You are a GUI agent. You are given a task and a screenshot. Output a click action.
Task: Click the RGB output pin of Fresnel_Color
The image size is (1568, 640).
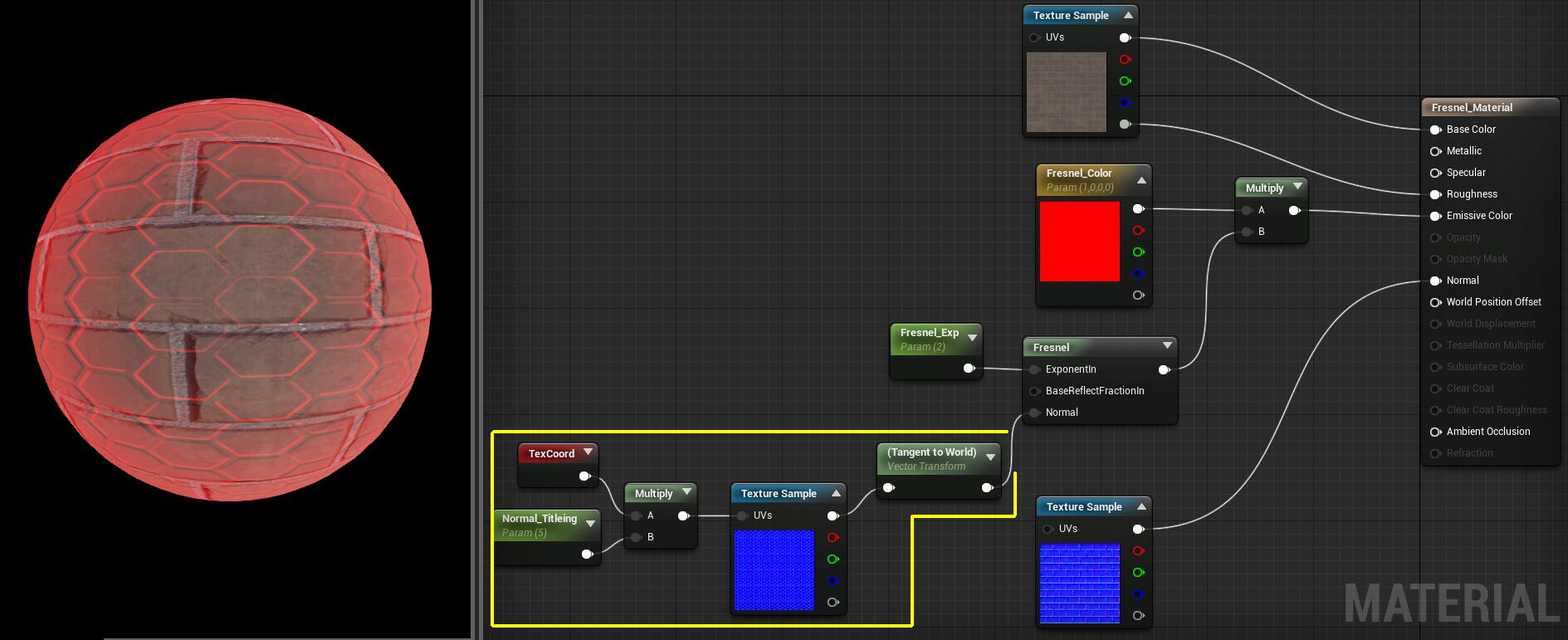tap(1138, 209)
